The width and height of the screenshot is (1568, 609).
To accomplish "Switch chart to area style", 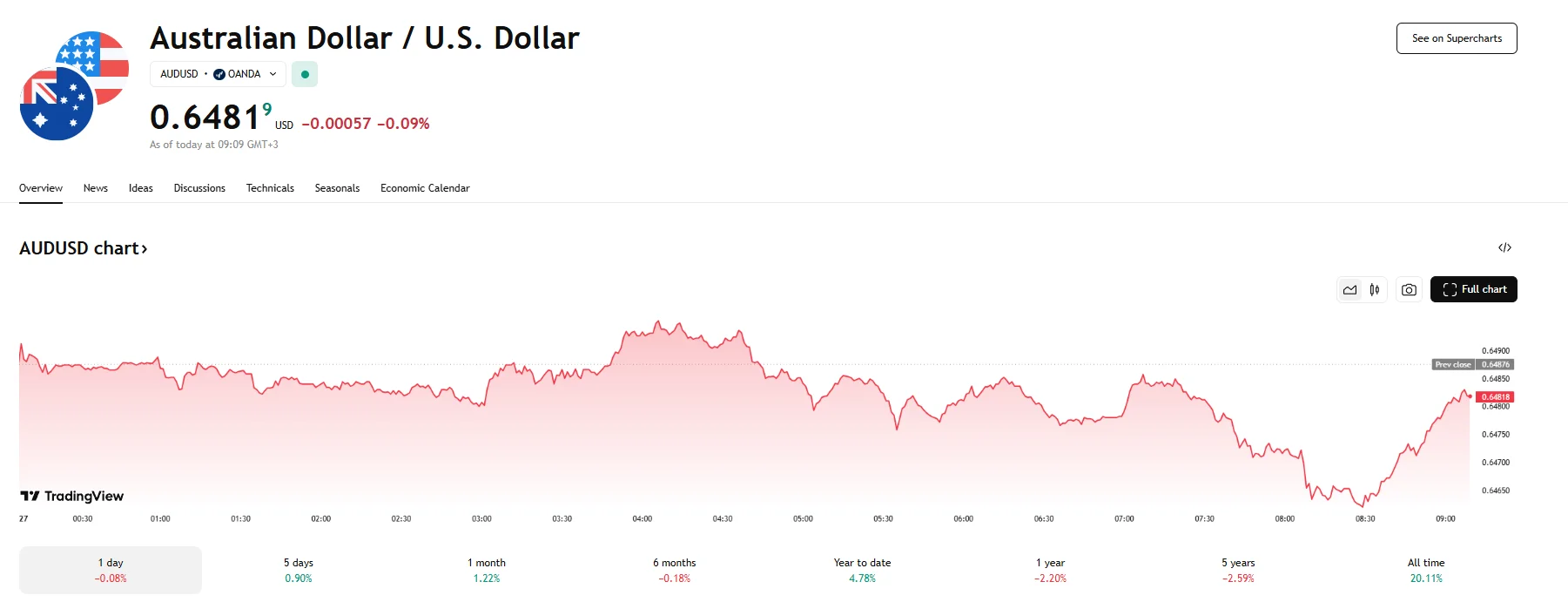I will click(1349, 290).
